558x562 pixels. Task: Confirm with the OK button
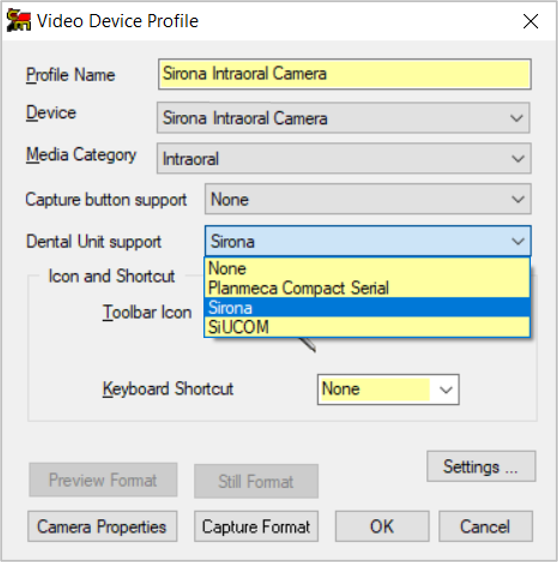pyautogui.click(x=382, y=527)
